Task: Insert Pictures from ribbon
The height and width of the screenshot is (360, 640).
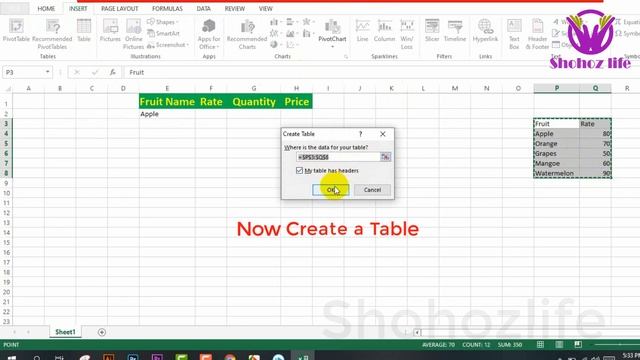Action: click(110, 30)
